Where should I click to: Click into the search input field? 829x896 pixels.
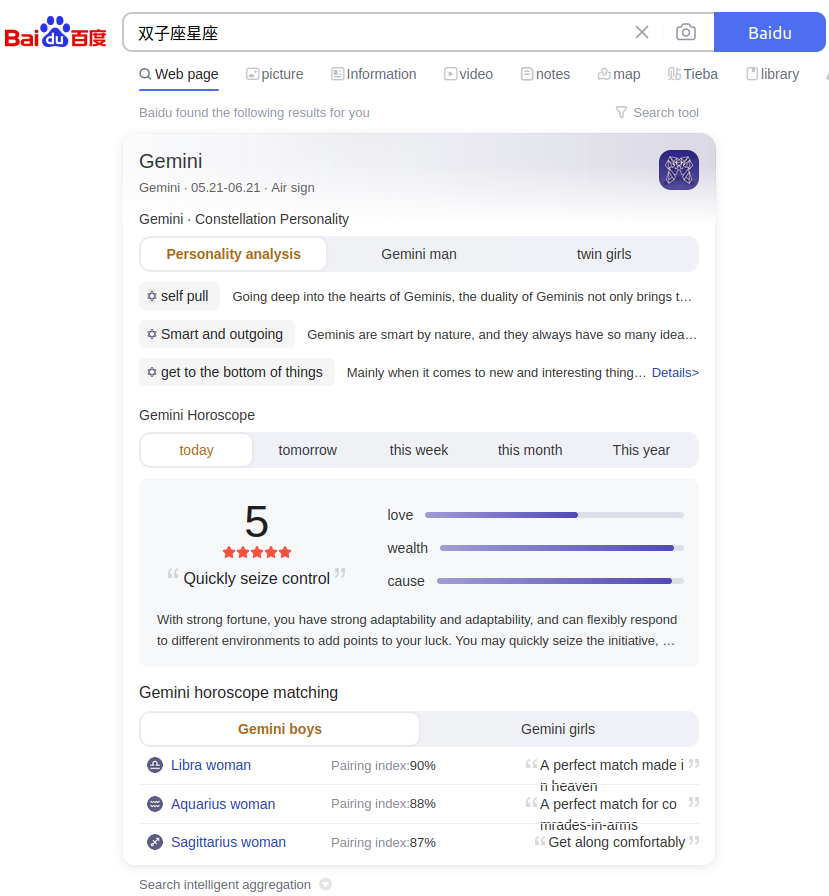[380, 32]
